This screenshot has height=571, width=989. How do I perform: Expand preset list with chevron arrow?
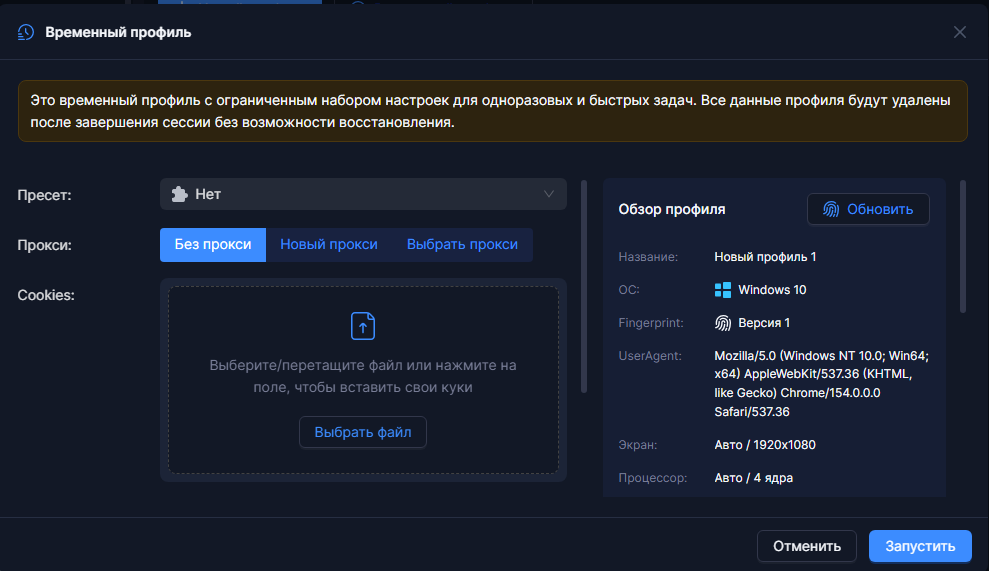(x=549, y=194)
